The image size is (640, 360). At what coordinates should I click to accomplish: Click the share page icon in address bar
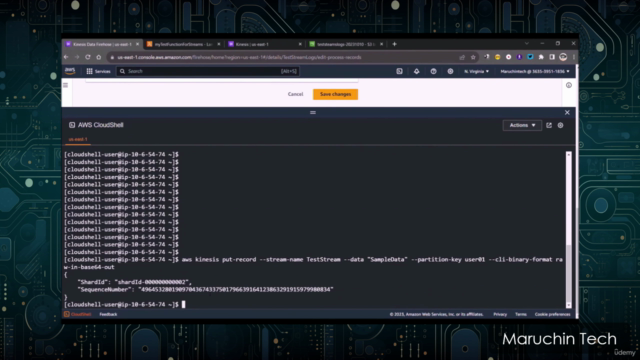(462, 57)
